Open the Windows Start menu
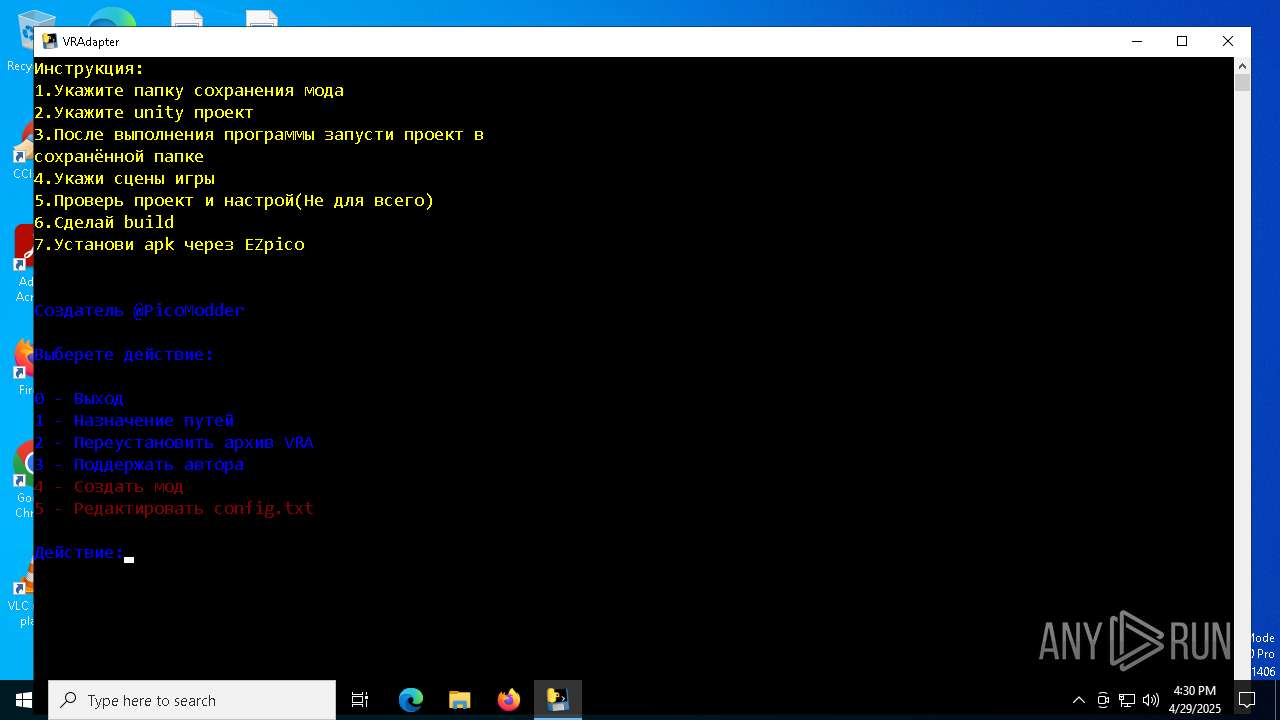1280x720 pixels. click(24, 700)
